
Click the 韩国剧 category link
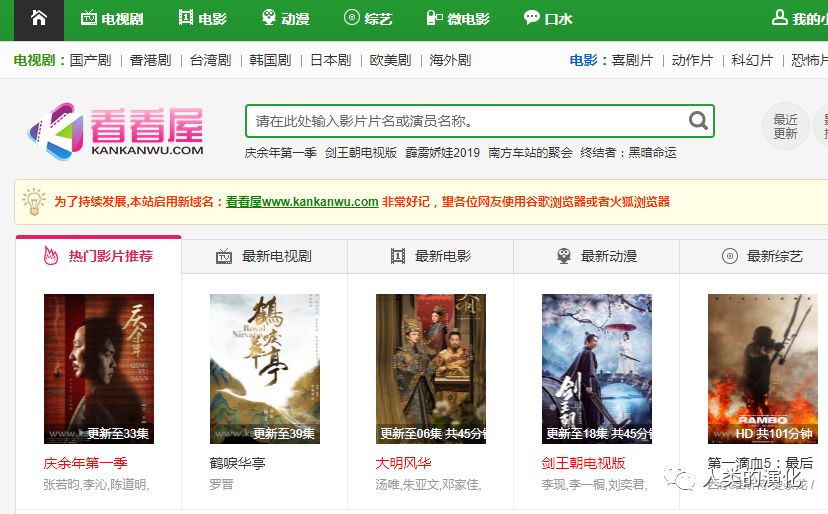[270, 60]
